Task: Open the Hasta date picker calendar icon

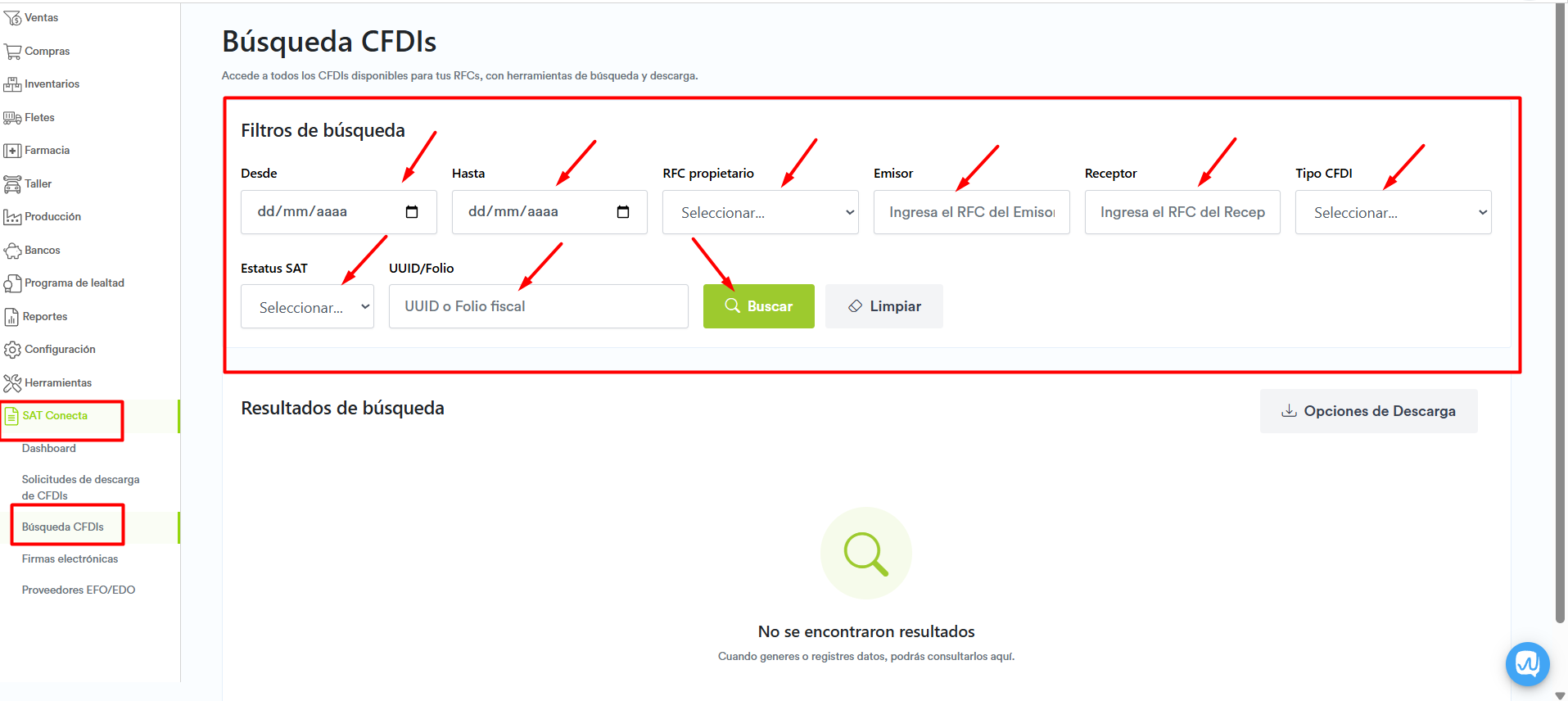Action: coord(623,212)
